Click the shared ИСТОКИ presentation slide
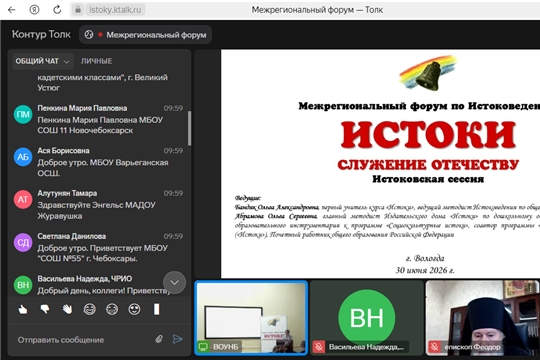The height and width of the screenshot is (360, 540). click(381, 164)
